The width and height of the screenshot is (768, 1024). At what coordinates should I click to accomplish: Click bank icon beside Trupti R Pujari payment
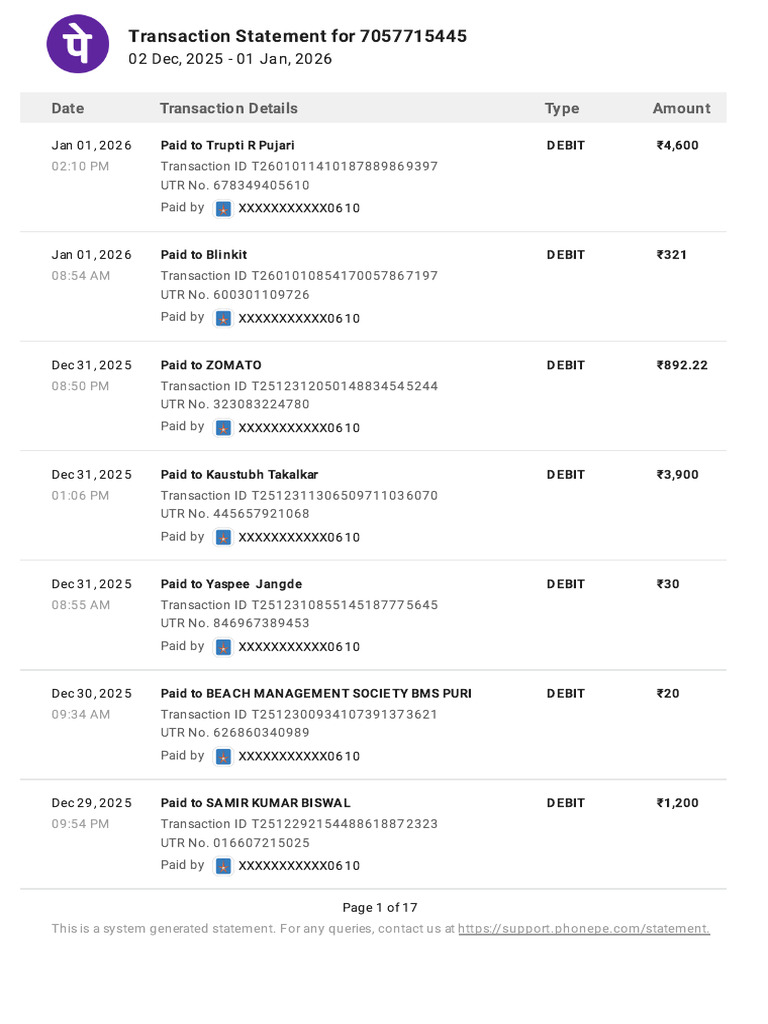223,209
